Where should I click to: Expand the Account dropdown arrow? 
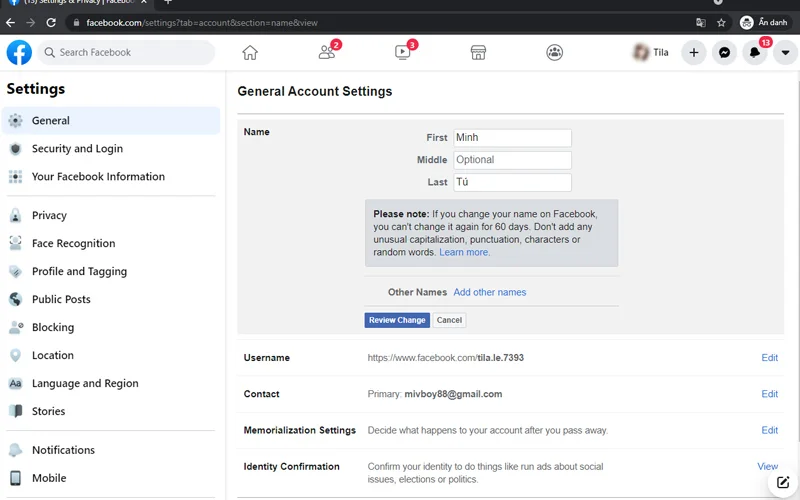coord(785,52)
